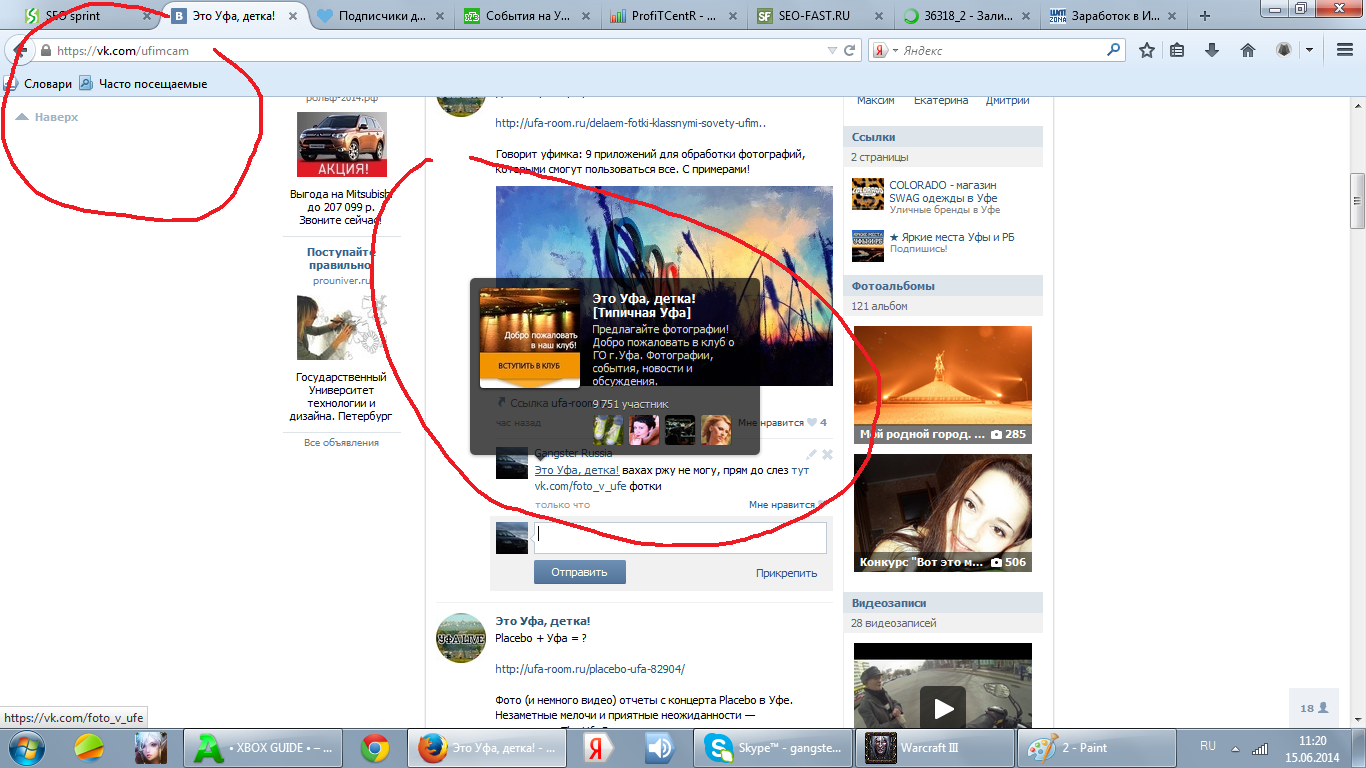Click the Наверх back-to-top link
This screenshot has height=768, width=1366.
pyautogui.click(x=47, y=117)
